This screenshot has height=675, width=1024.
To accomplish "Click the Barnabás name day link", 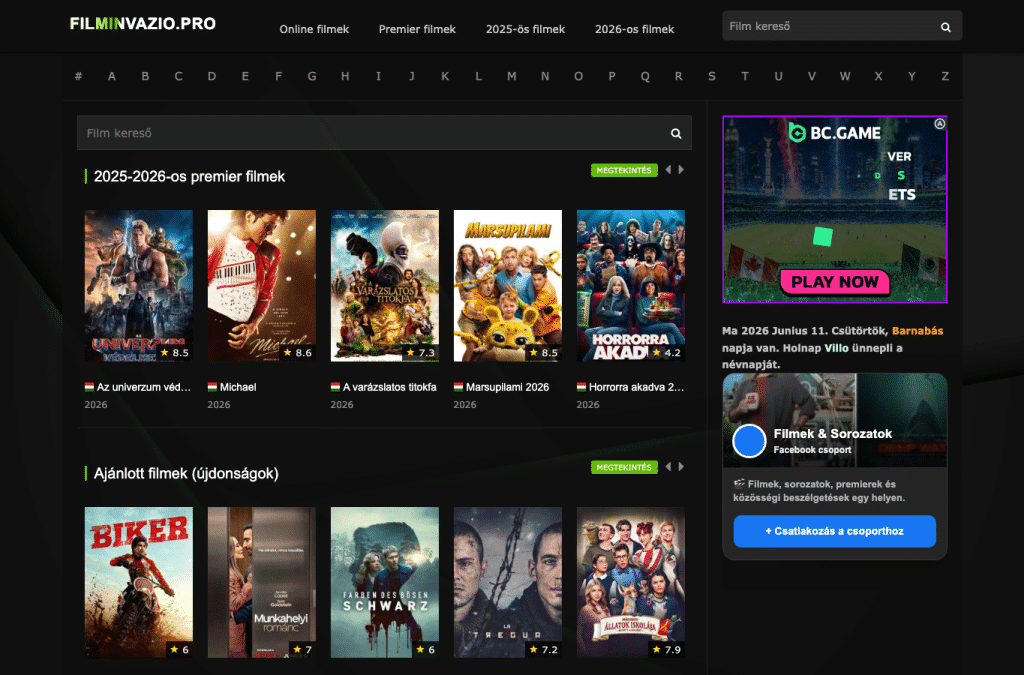I will click(917, 331).
